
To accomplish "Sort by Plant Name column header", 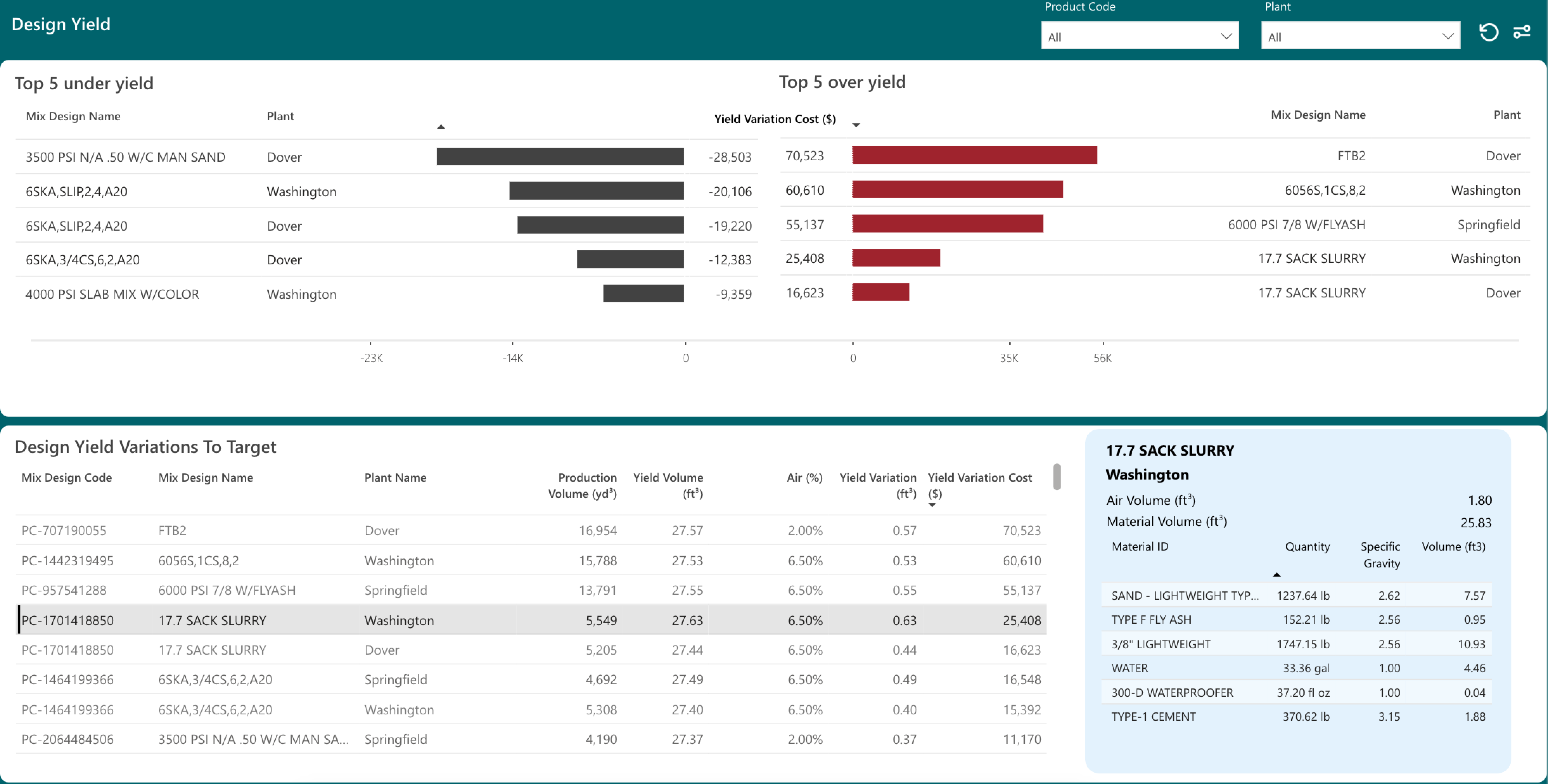I will (395, 478).
